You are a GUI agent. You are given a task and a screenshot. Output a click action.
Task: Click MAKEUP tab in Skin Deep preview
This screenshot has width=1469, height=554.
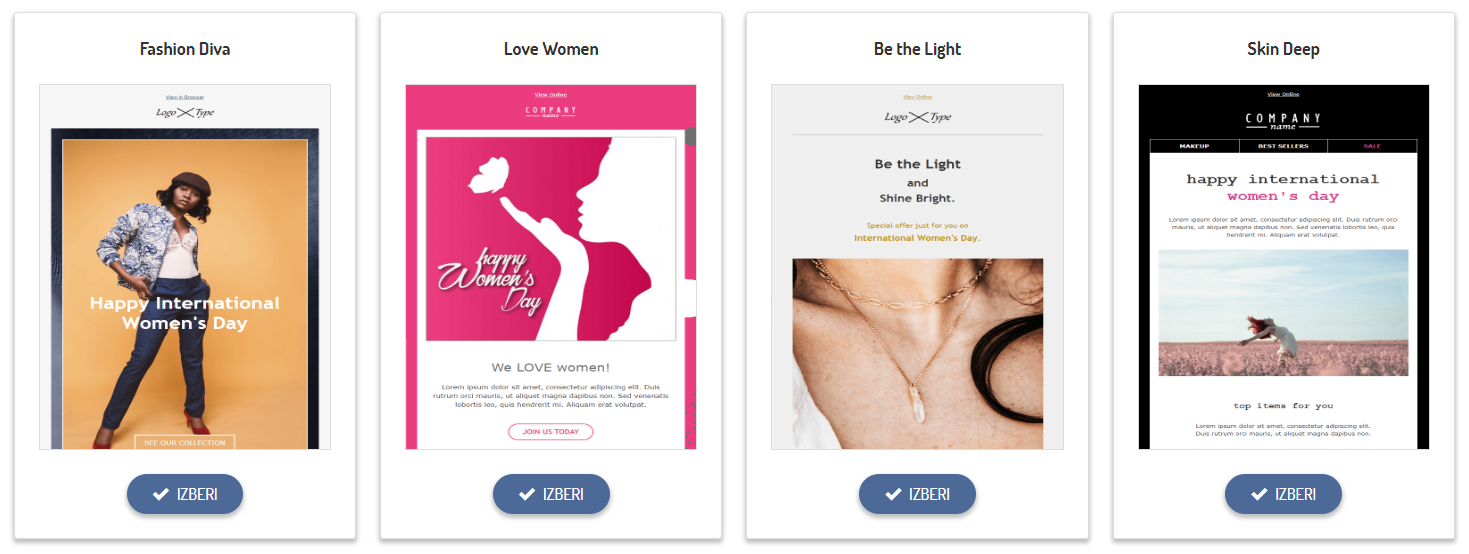click(1194, 146)
